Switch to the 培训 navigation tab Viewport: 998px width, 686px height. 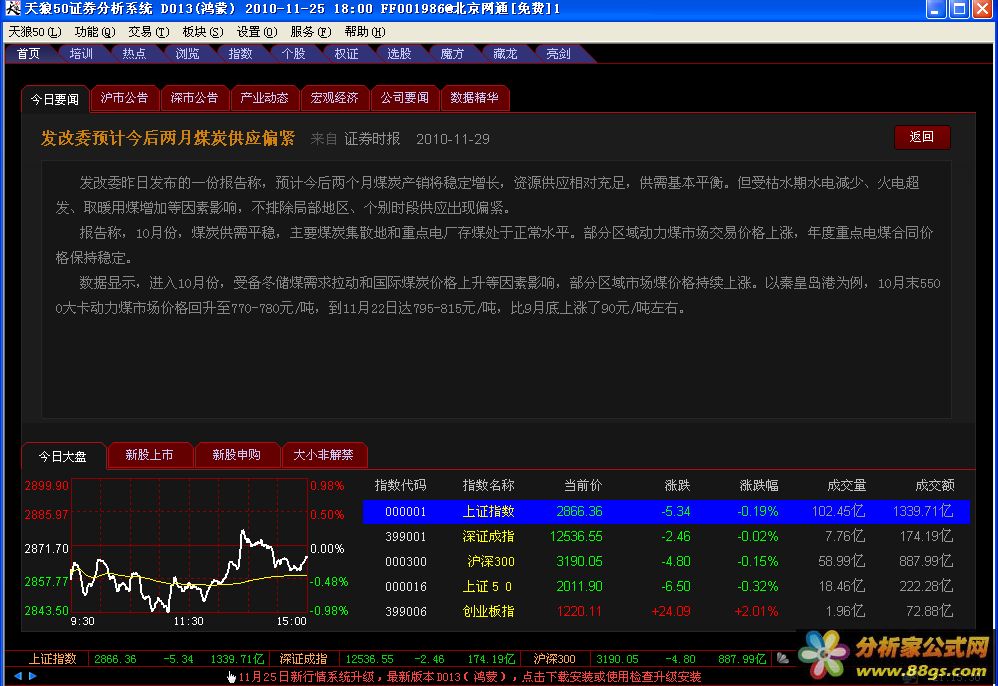[x=81, y=54]
